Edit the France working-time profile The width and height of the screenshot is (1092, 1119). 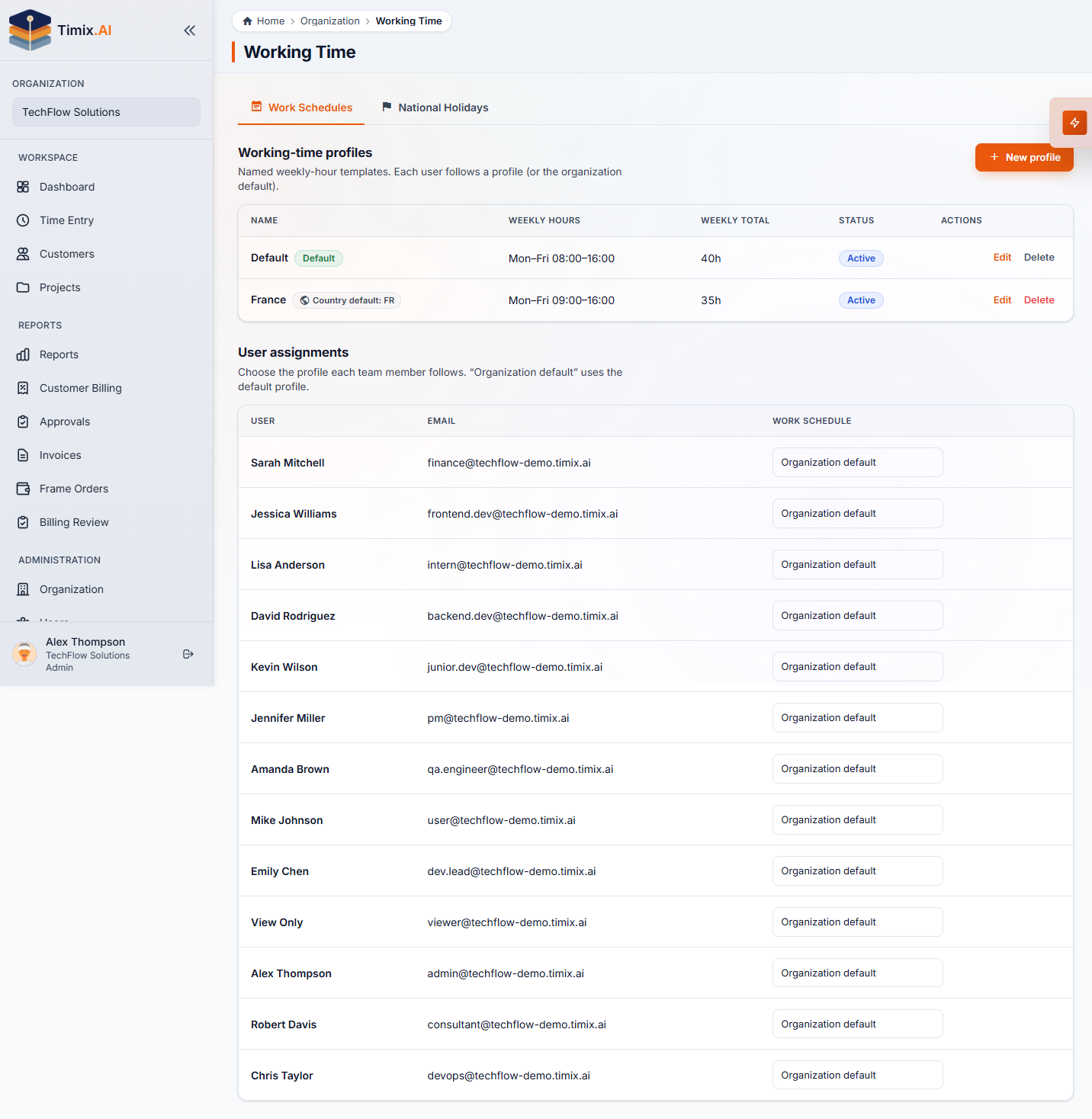point(1002,300)
